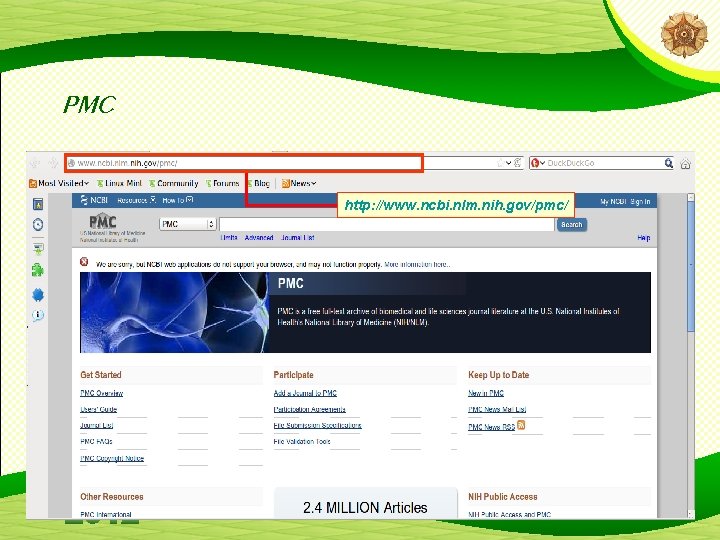This screenshot has height=540, width=720.
Task: Open the DuckDuckGo search engine dropdown
Action: point(538,163)
